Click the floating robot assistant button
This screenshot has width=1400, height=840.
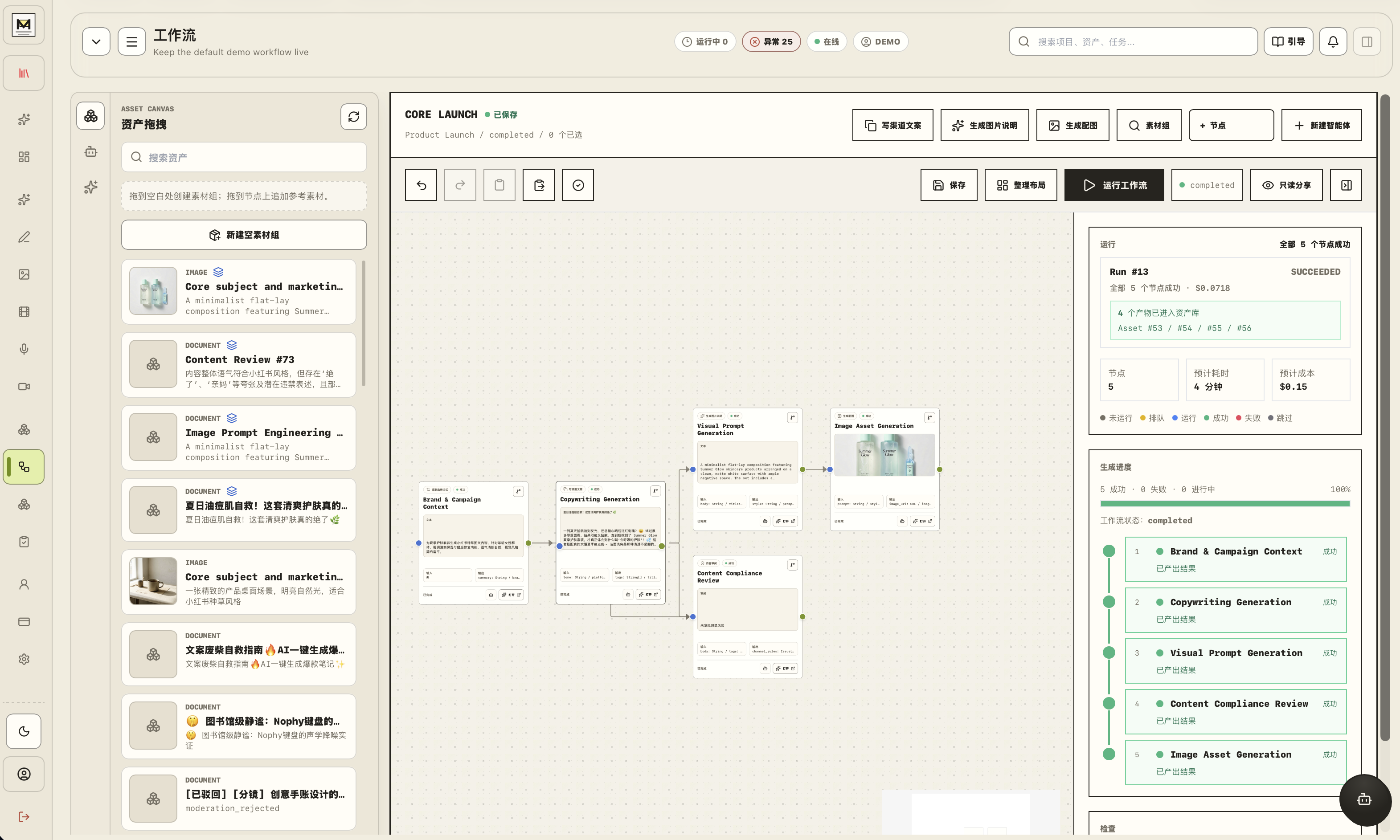[1365, 800]
